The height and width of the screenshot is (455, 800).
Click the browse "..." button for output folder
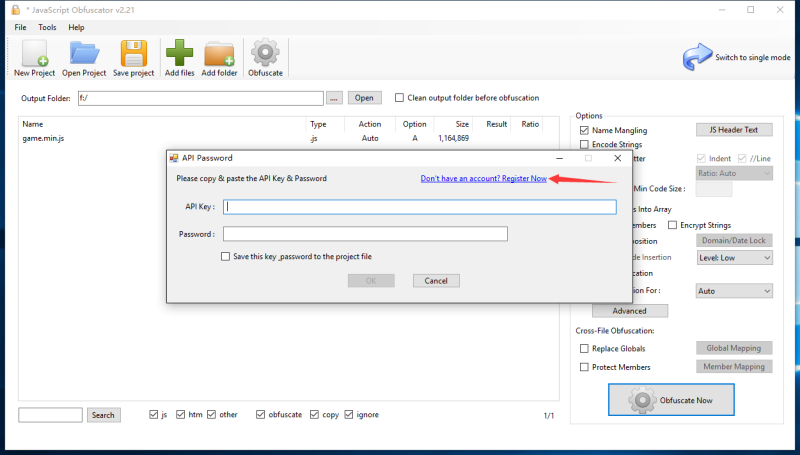tap(334, 98)
